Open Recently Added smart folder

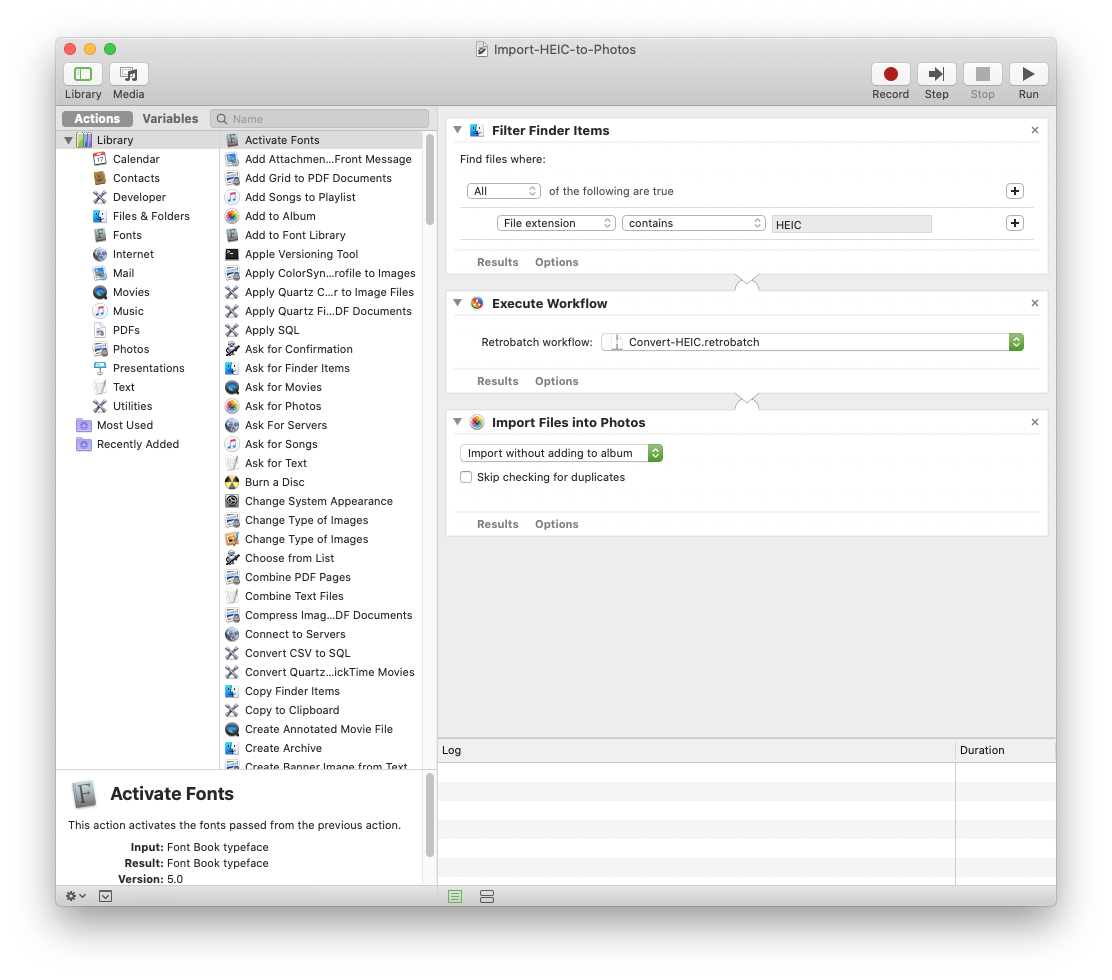[138, 444]
